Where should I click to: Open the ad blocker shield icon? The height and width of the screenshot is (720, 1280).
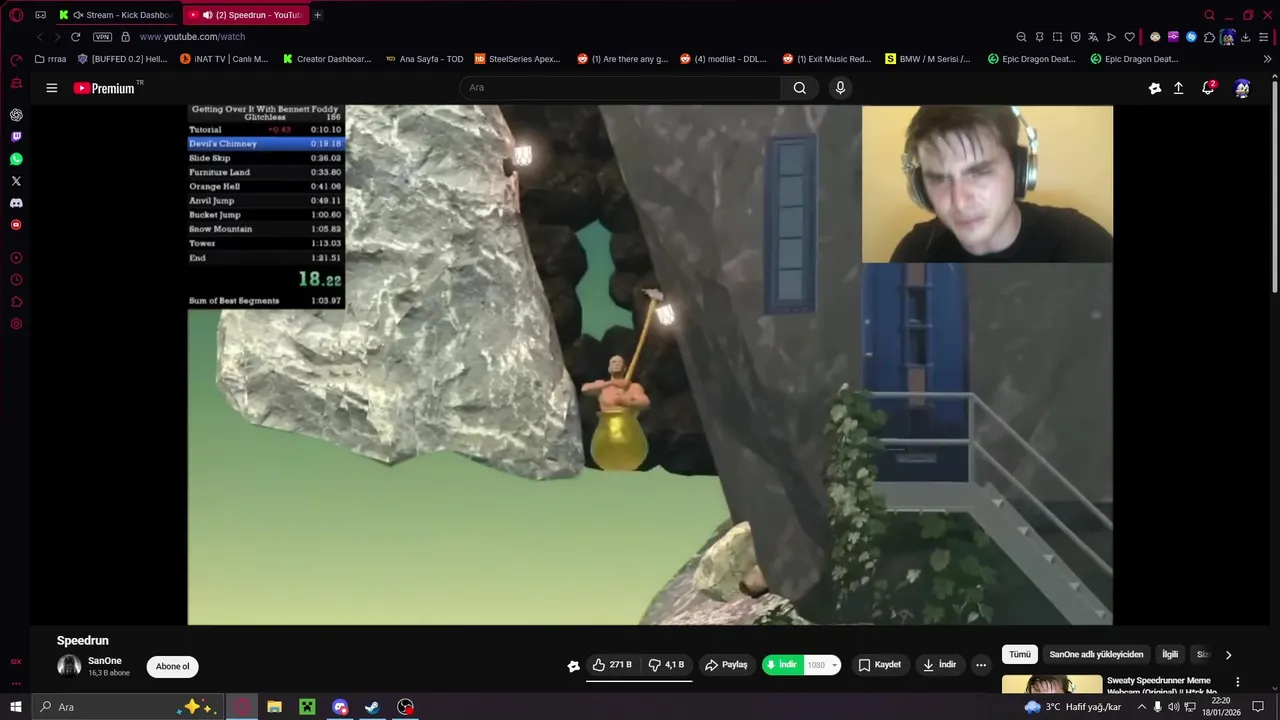(1075, 37)
